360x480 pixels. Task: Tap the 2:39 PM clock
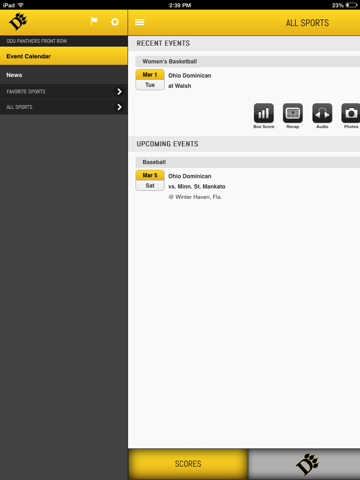[180, 5]
